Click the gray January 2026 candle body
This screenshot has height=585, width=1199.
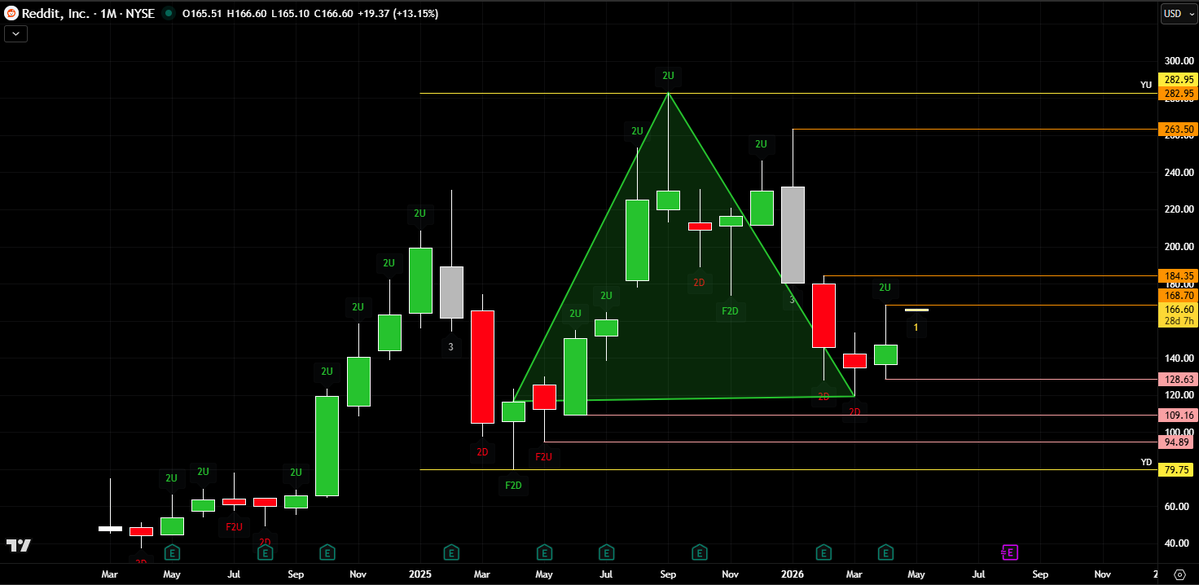click(792, 235)
